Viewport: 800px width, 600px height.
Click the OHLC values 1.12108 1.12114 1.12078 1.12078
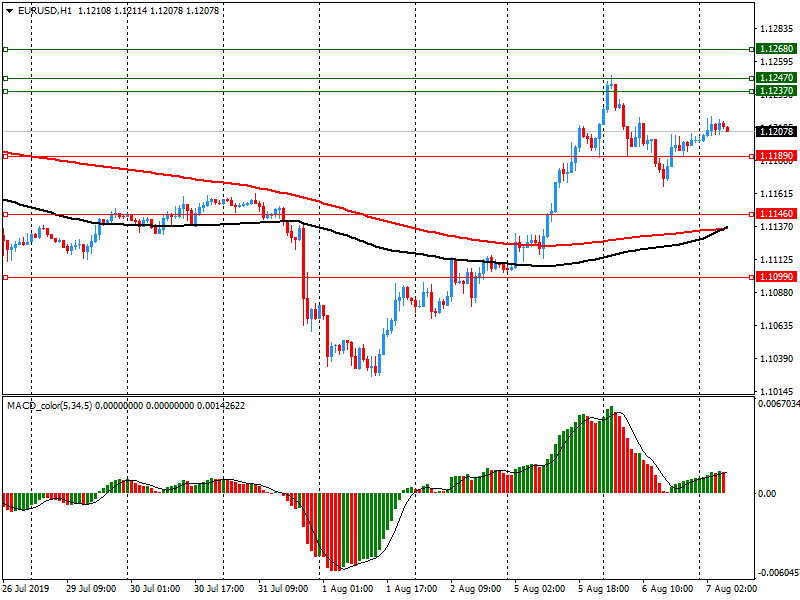pos(148,11)
